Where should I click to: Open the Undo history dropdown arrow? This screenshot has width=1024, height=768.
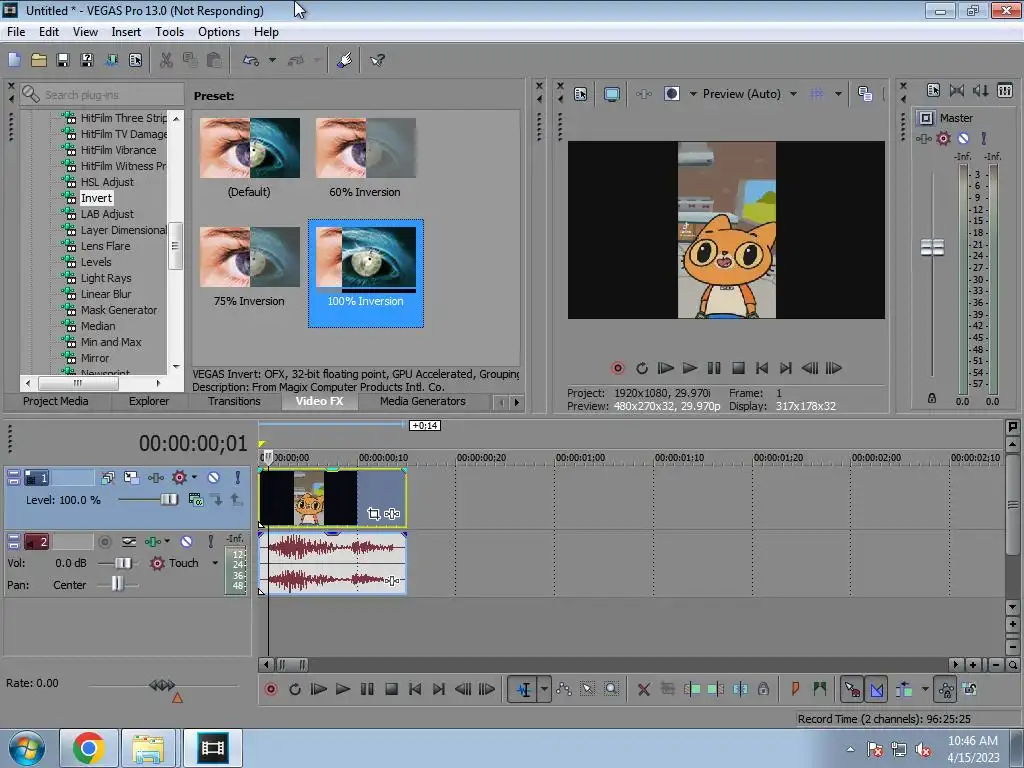tap(272, 60)
